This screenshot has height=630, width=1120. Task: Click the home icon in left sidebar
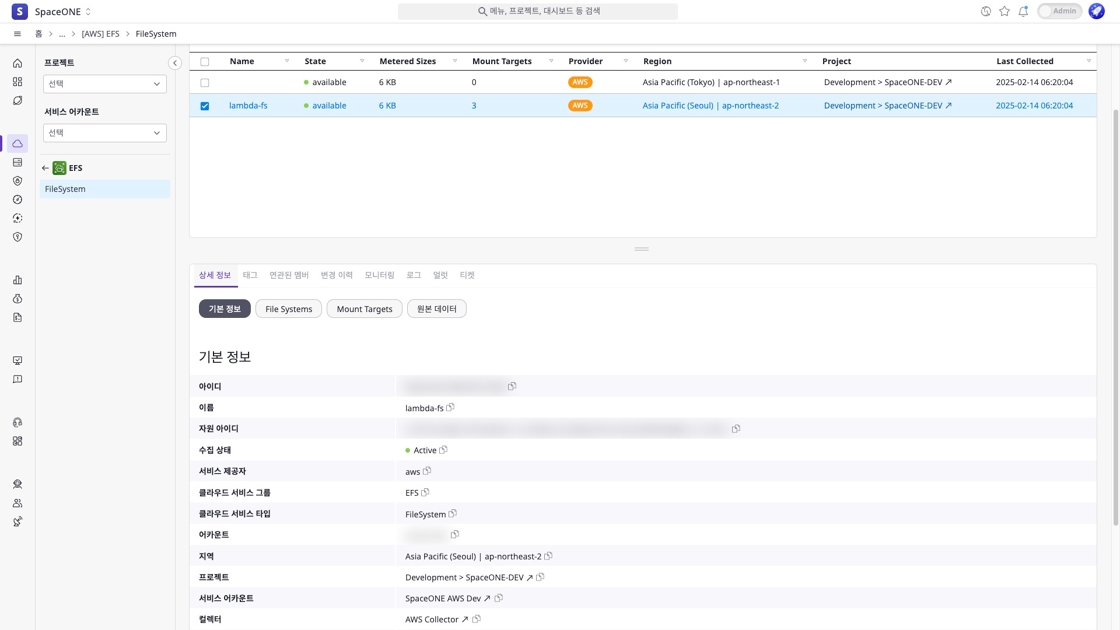click(17, 63)
